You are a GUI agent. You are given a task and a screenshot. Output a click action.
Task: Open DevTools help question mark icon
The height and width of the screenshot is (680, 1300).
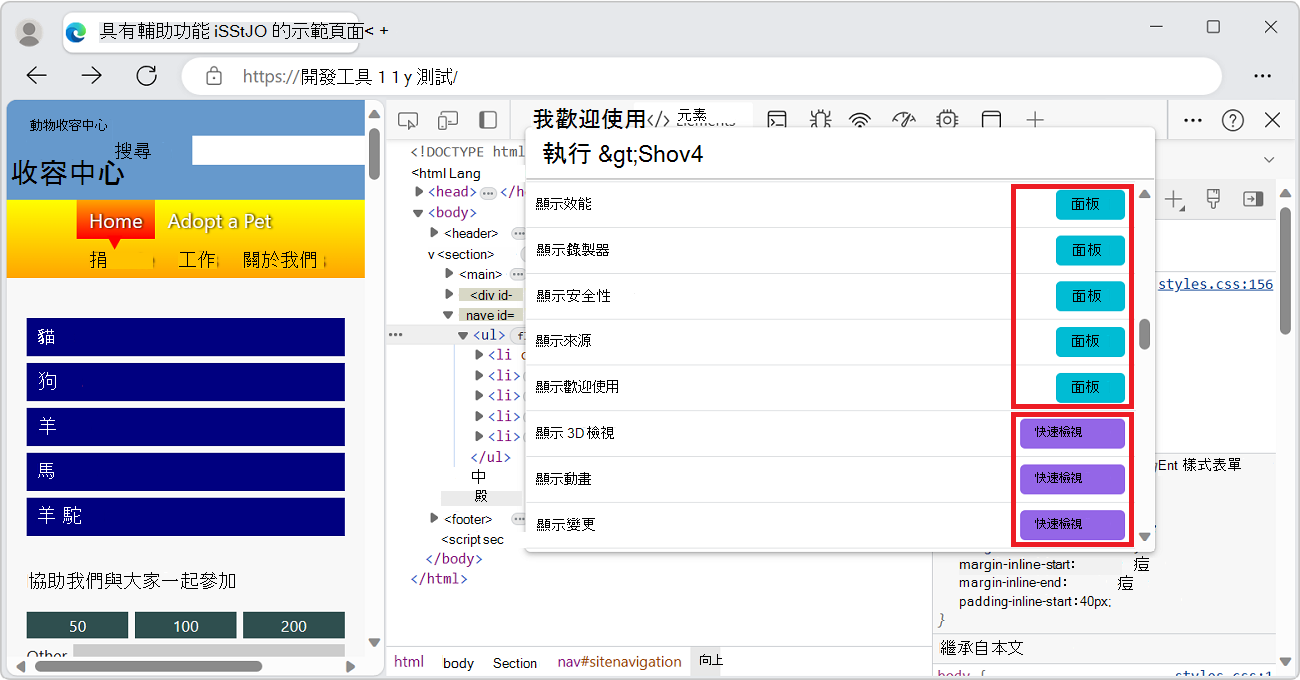(1233, 120)
